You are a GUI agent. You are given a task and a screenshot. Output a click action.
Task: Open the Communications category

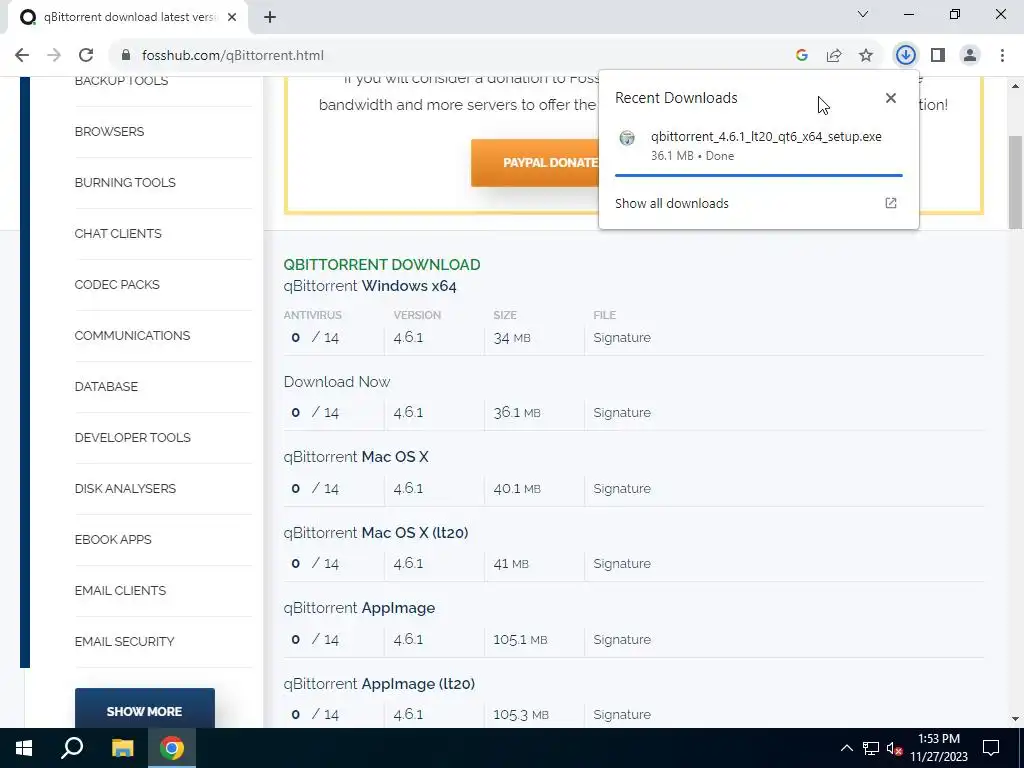(132, 335)
